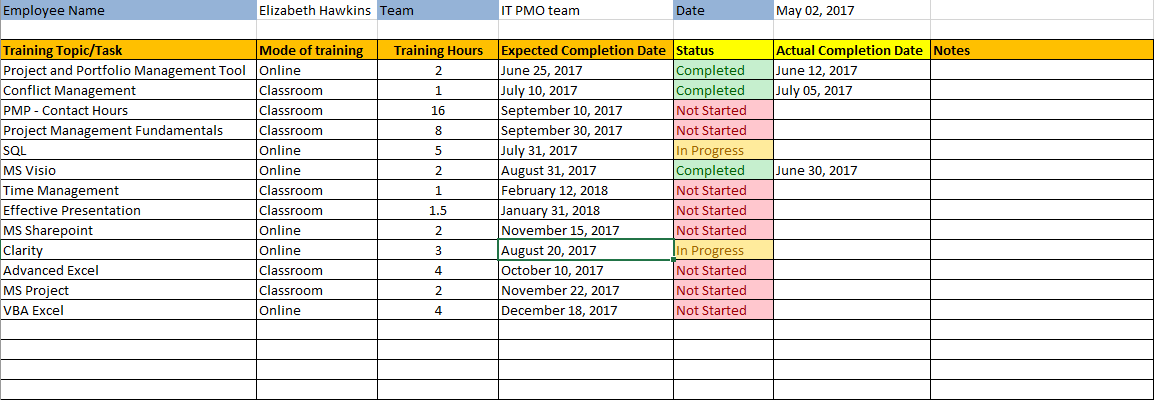The image size is (1154, 400).
Task: Select the Actual Completion Date header
Action: (851, 50)
